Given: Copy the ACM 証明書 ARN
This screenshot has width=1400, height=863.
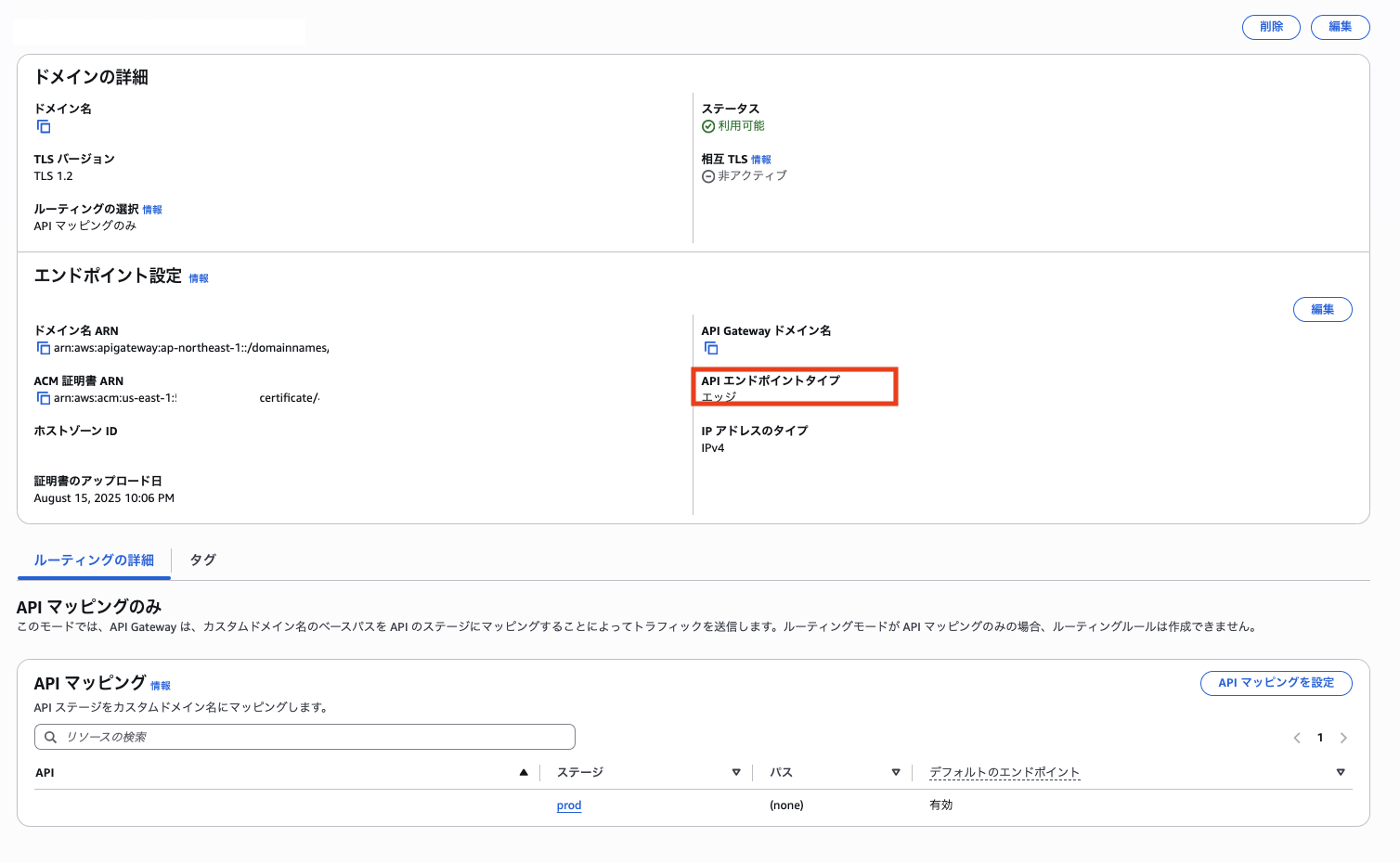Looking at the screenshot, I should pos(44,398).
